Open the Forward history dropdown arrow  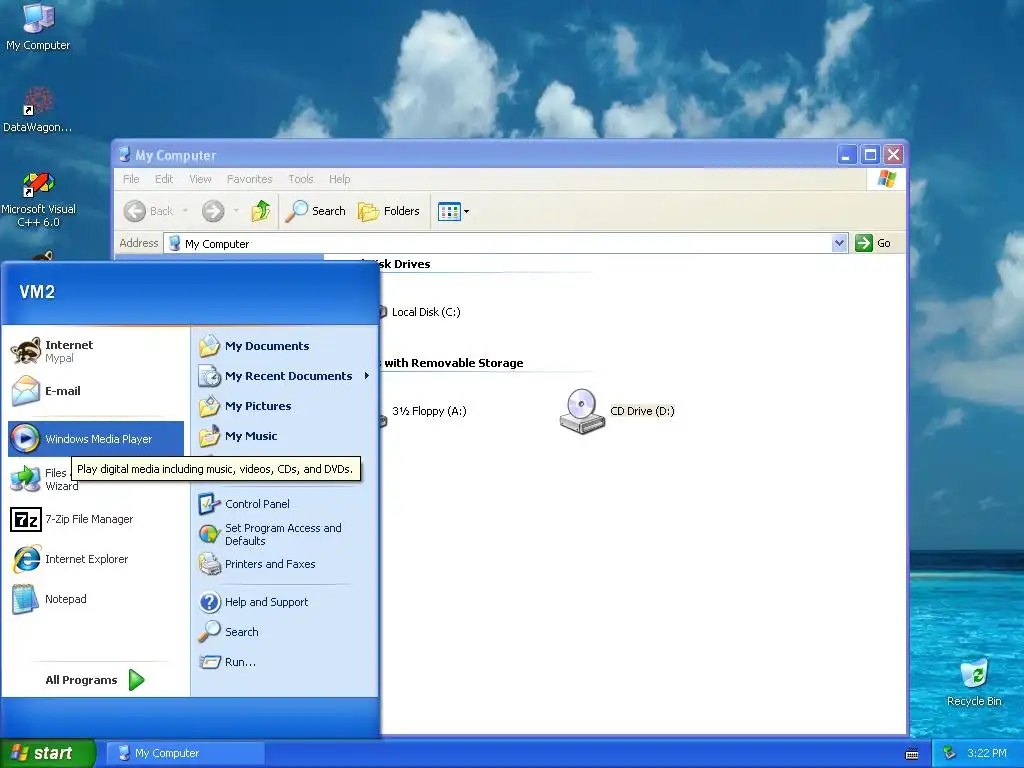point(236,211)
